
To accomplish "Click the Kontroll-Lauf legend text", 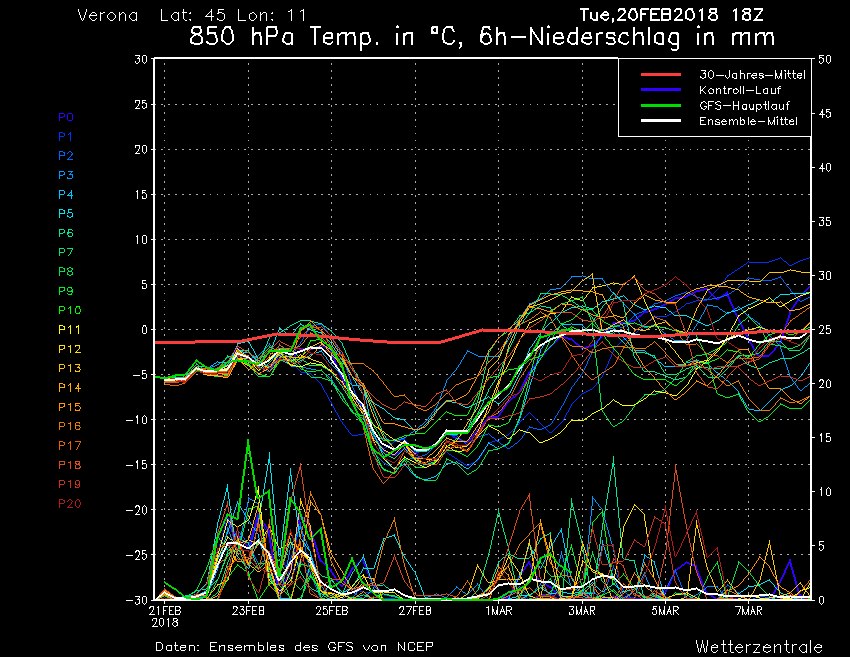I will [x=741, y=90].
